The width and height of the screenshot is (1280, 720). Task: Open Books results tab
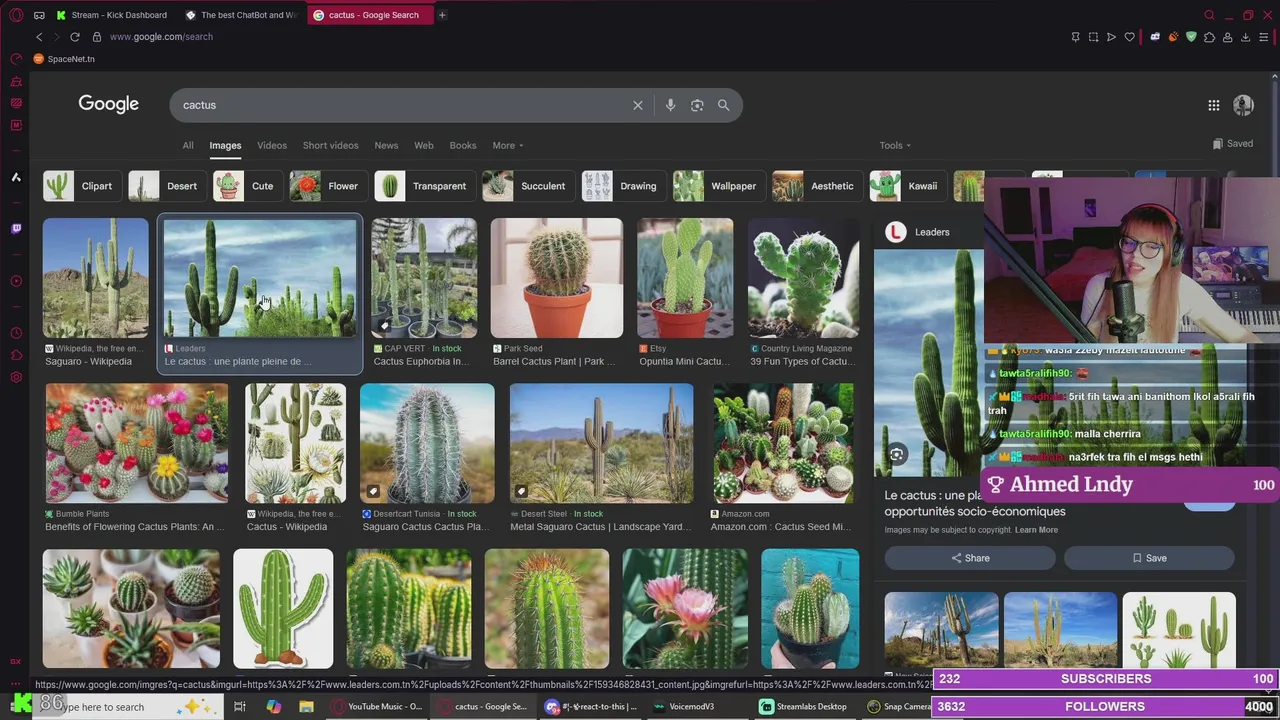tap(463, 145)
